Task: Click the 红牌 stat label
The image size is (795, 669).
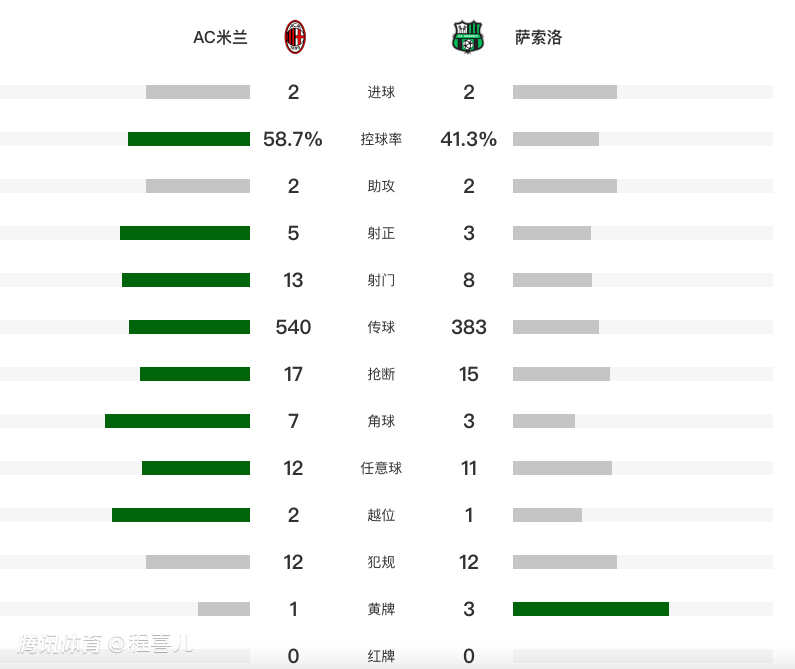Action: (381, 656)
